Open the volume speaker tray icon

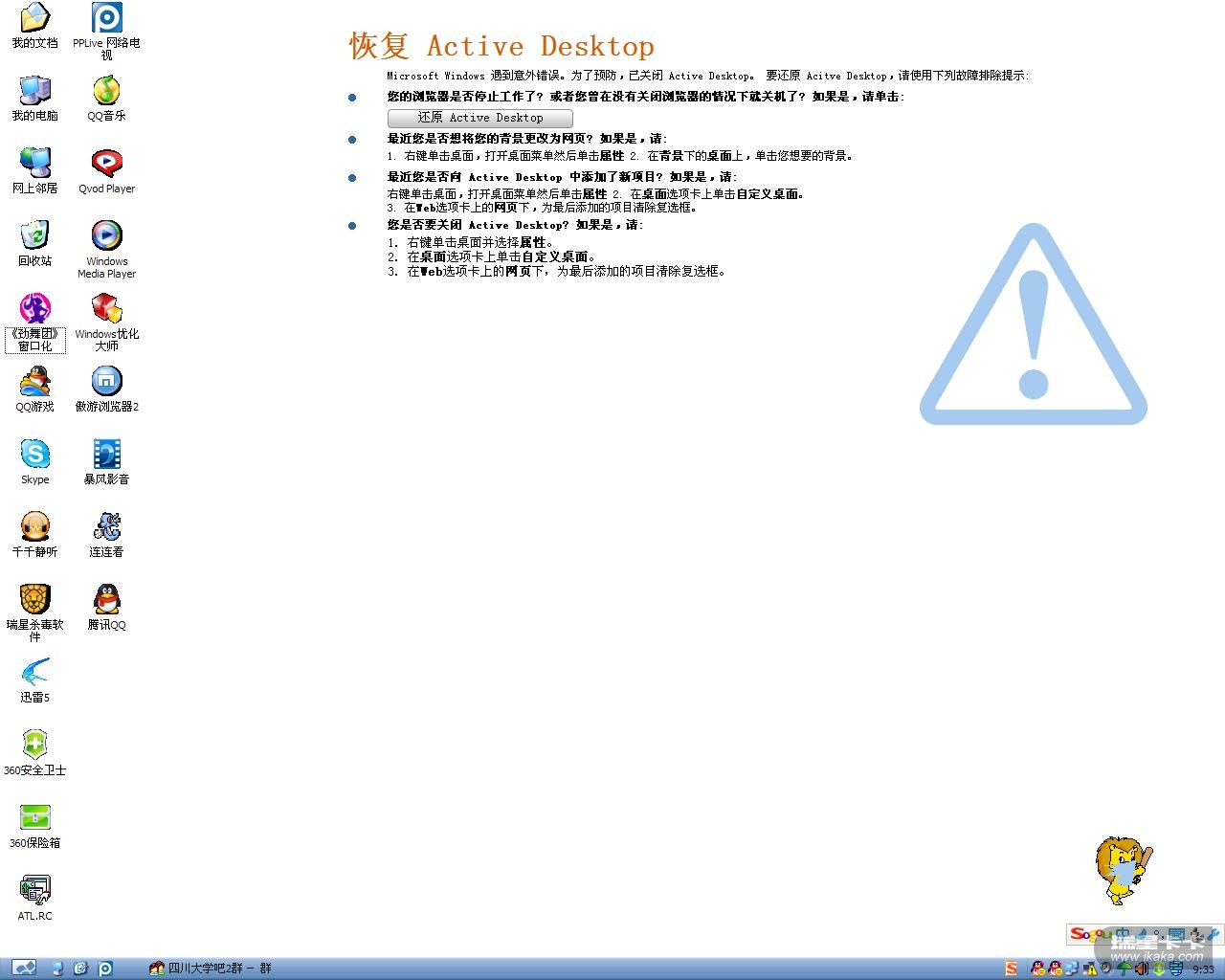click(x=1141, y=969)
